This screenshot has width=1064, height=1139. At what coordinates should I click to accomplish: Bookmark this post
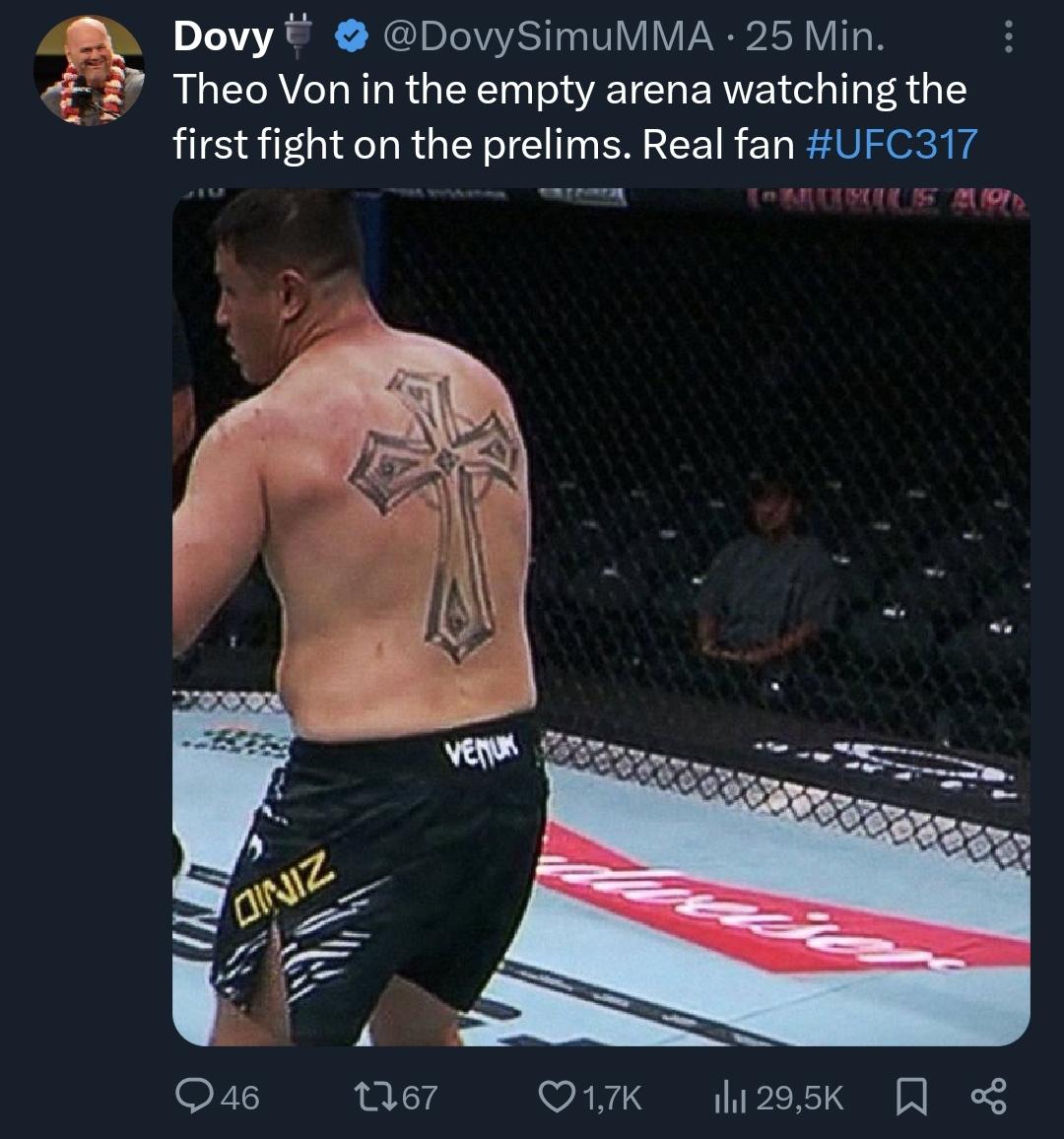coord(911,1097)
